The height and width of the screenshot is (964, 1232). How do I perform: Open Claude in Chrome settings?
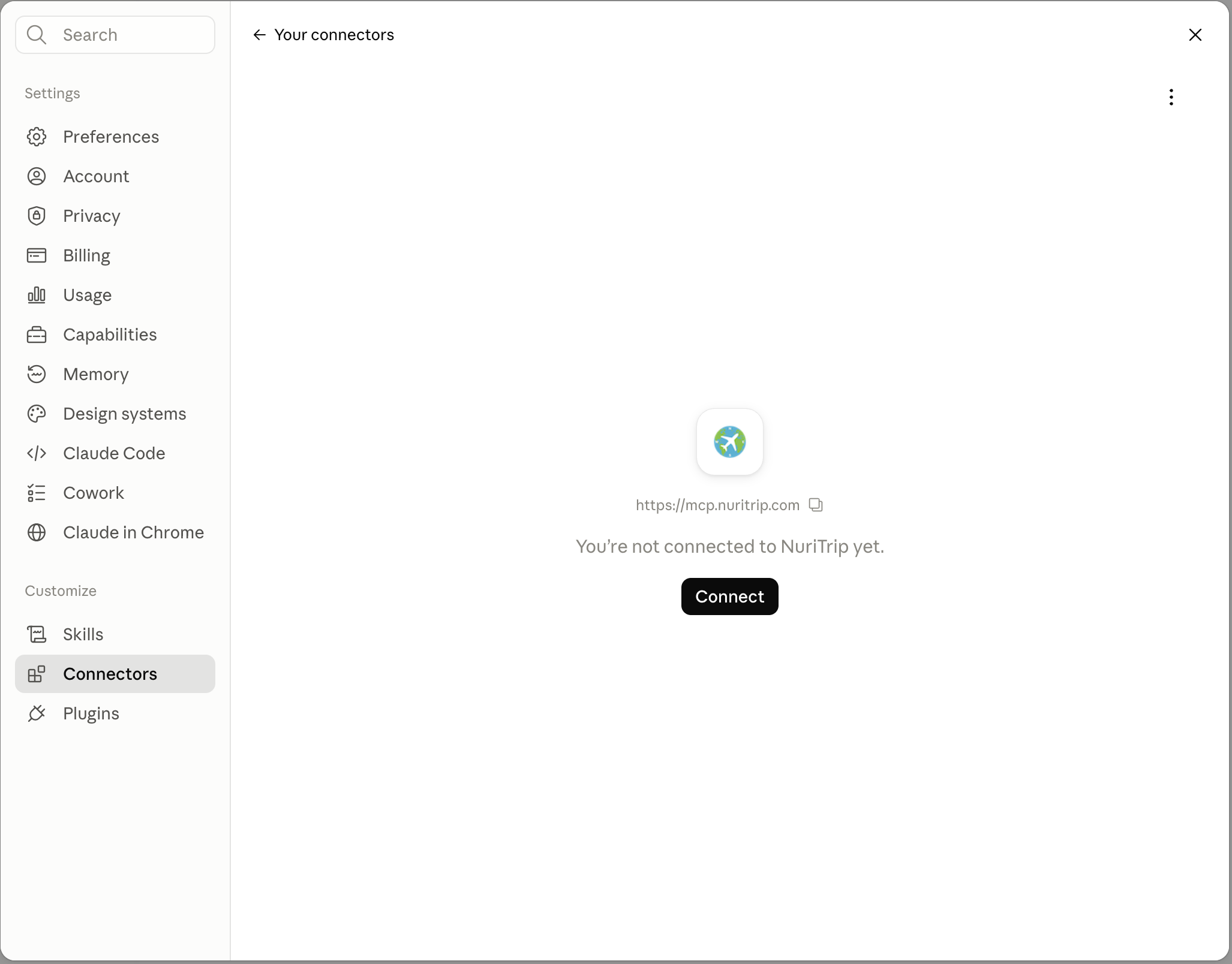[x=115, y=532]
